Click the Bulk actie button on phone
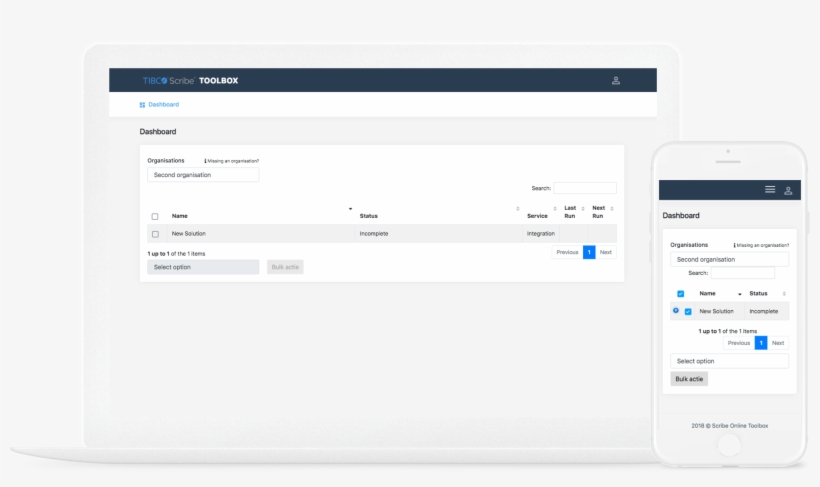The image size is (820, 487). [689, 379]
